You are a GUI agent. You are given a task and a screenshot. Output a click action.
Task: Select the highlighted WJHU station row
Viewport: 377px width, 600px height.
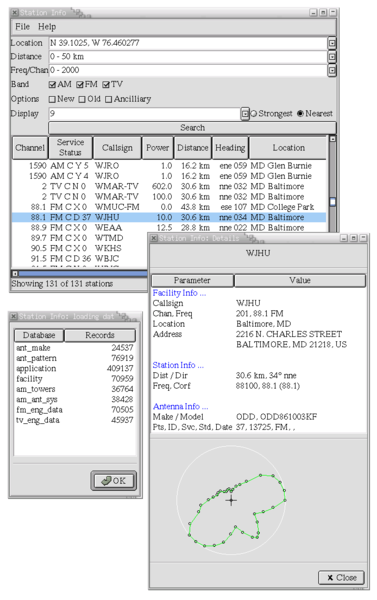click(x=169, y=217)
